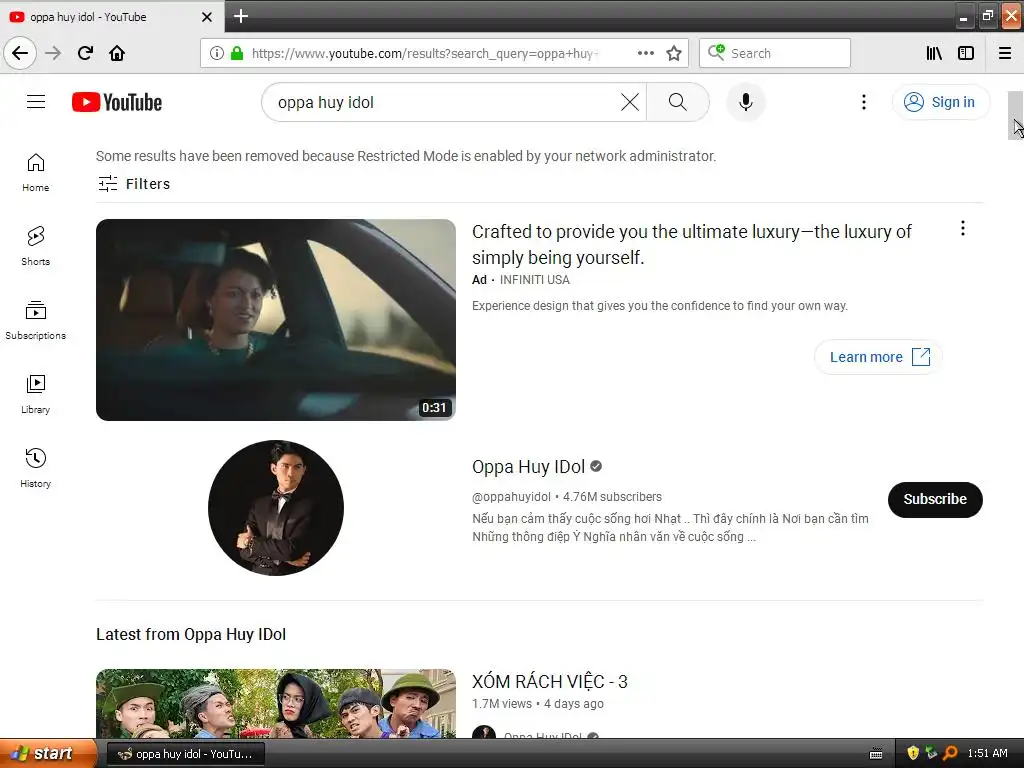Click the browser forward arrow

tap(53, 53)
